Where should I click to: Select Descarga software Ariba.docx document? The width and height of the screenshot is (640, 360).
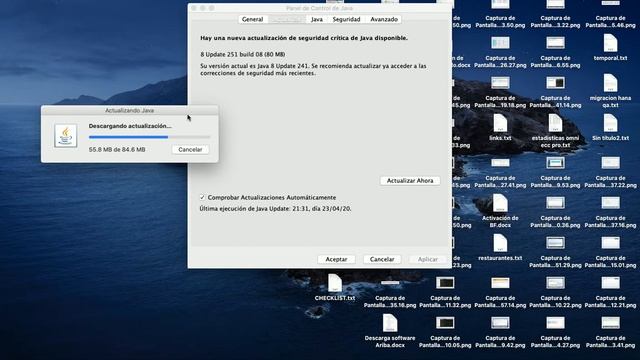pyautogui.click(x=390, y=324)
